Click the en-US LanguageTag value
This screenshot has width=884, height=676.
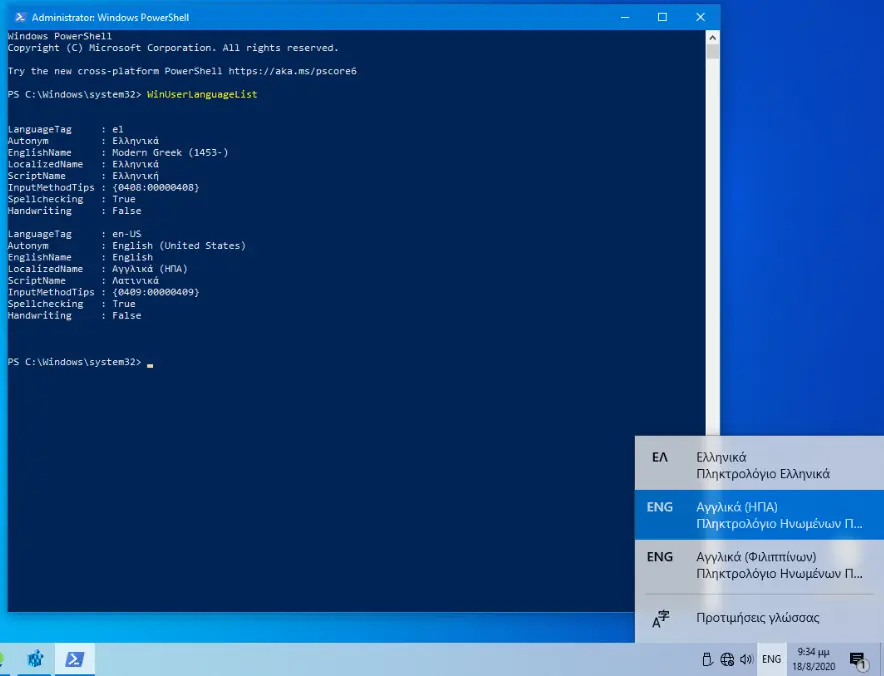(127, 233)
